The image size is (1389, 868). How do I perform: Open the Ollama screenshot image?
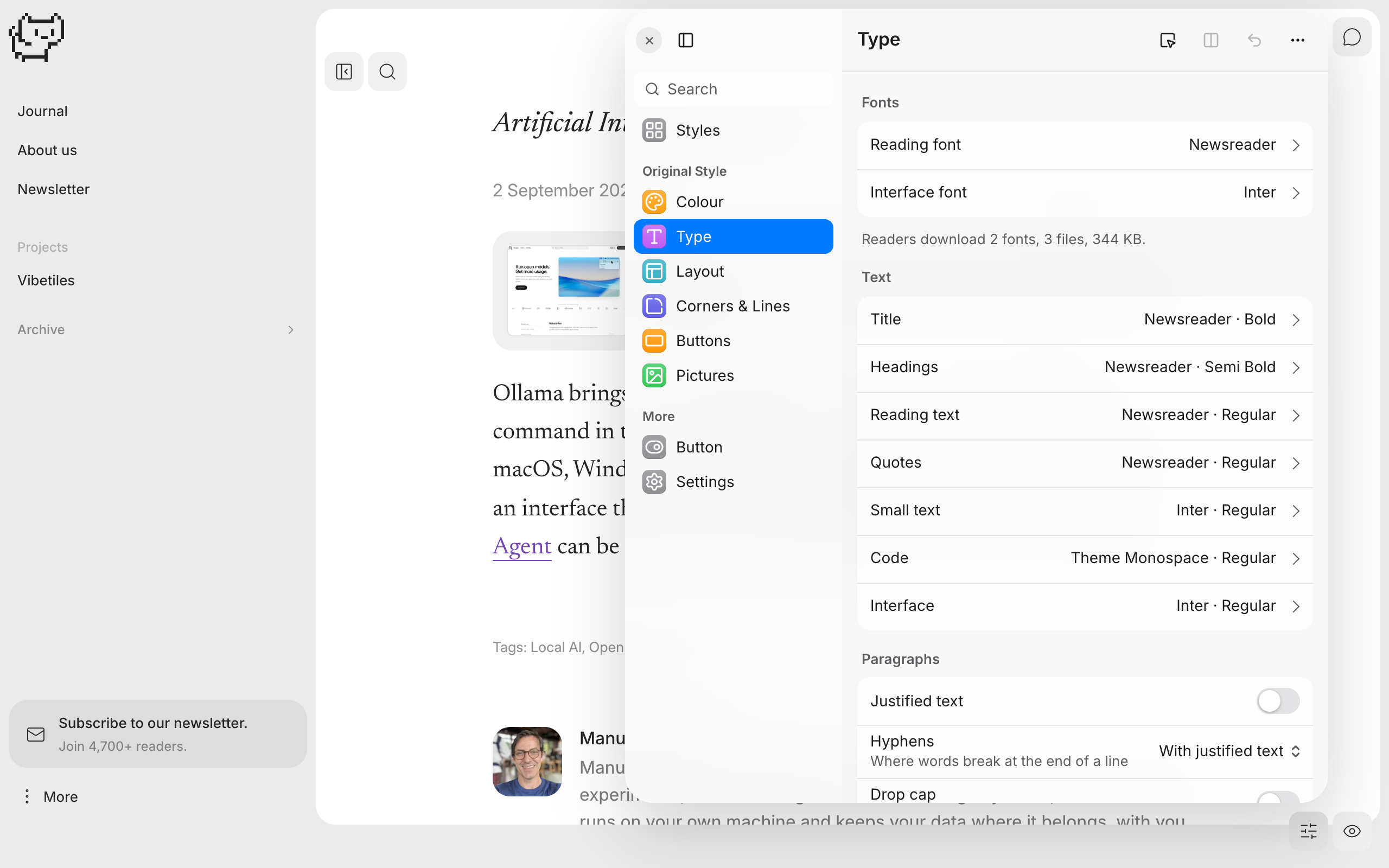tap(559, 291)
